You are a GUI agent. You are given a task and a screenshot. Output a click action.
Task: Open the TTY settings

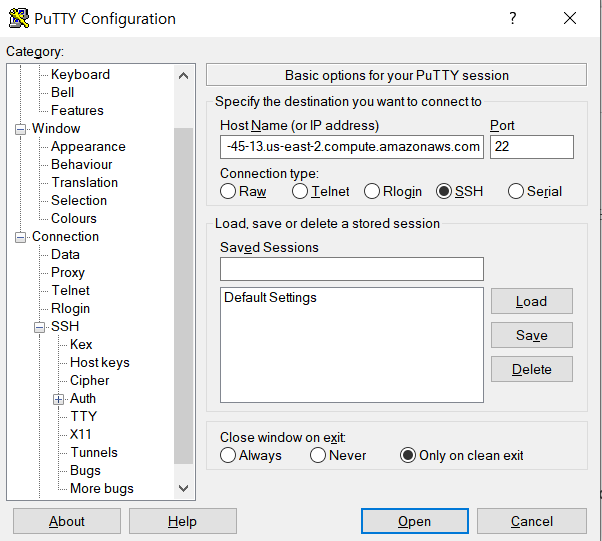[x=84, y=417]
